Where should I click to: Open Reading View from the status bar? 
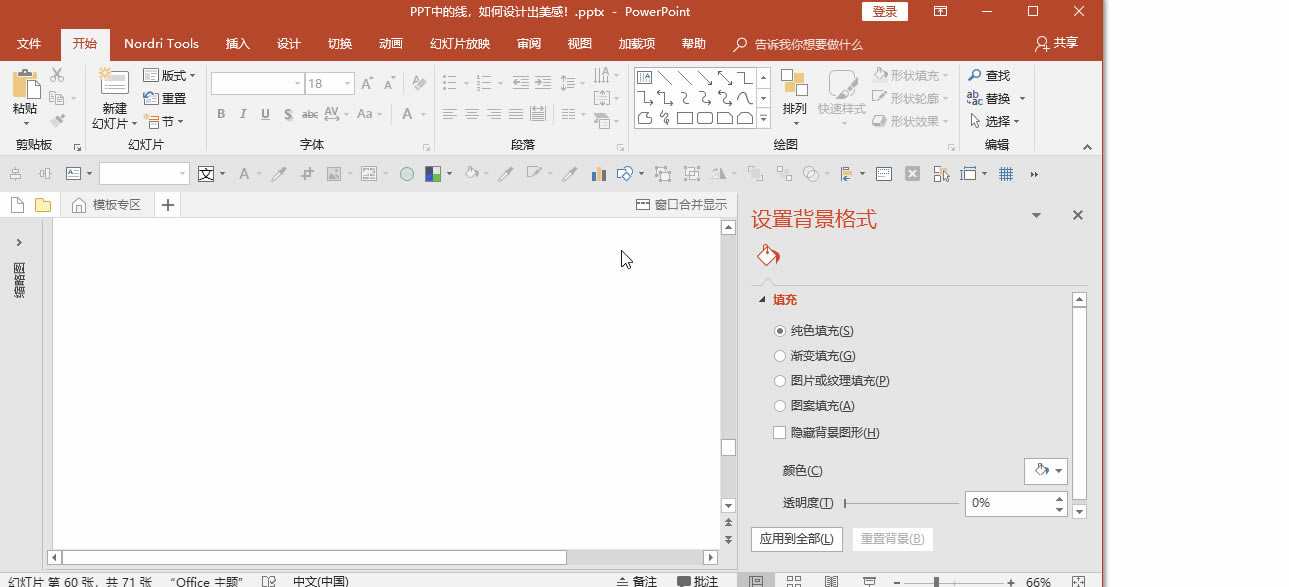[x=831, y=580]
